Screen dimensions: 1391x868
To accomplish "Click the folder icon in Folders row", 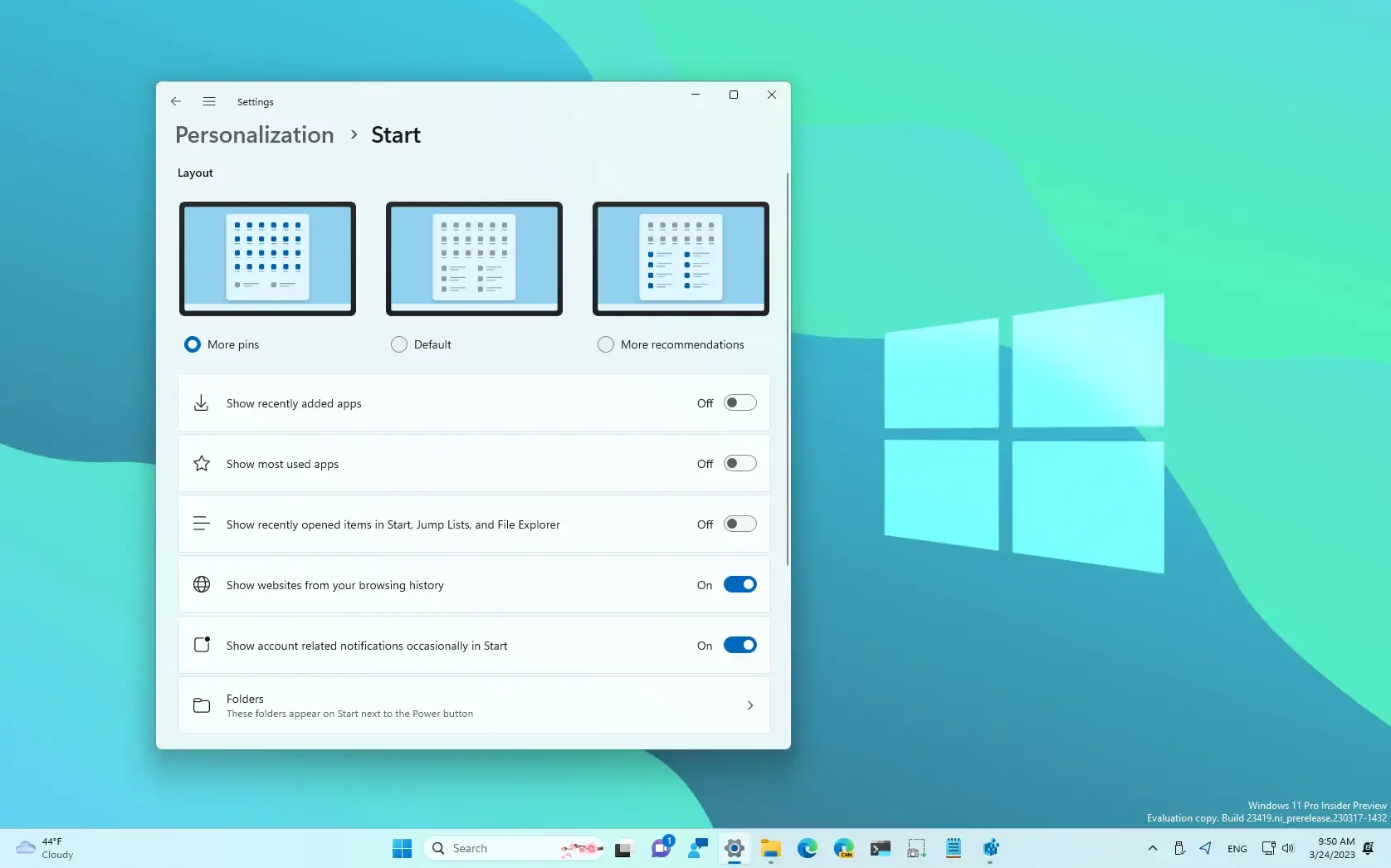I will 202,705.
